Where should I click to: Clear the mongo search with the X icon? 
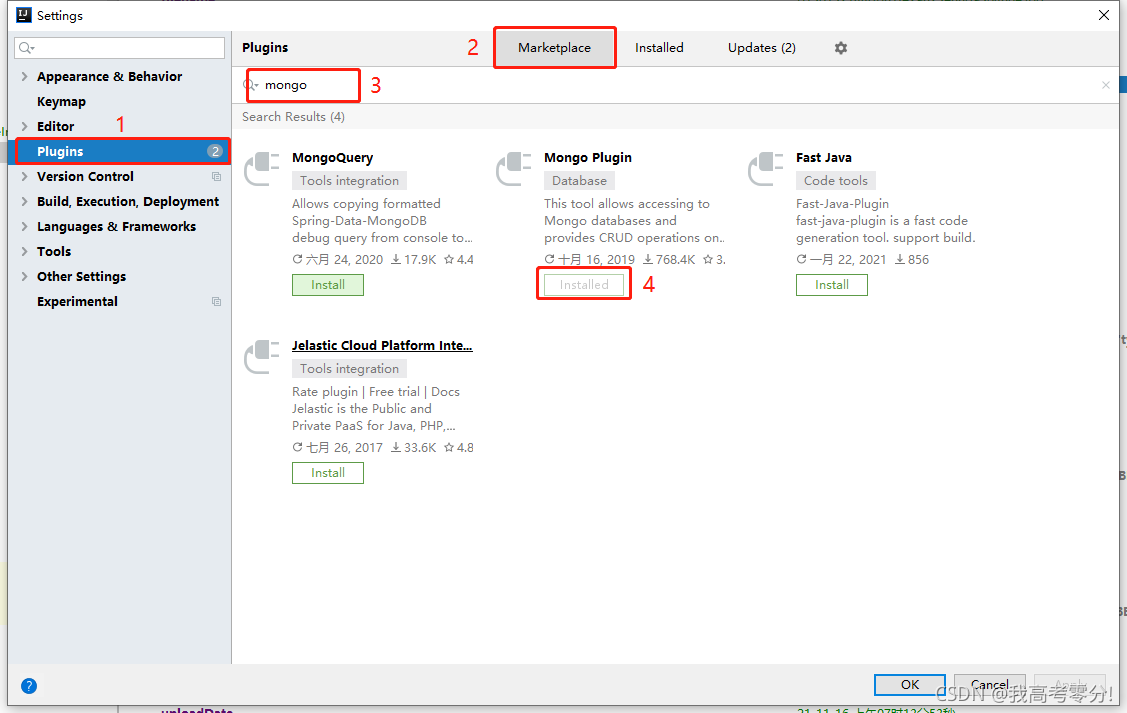pyautogui.click(x=1105, y=85)
